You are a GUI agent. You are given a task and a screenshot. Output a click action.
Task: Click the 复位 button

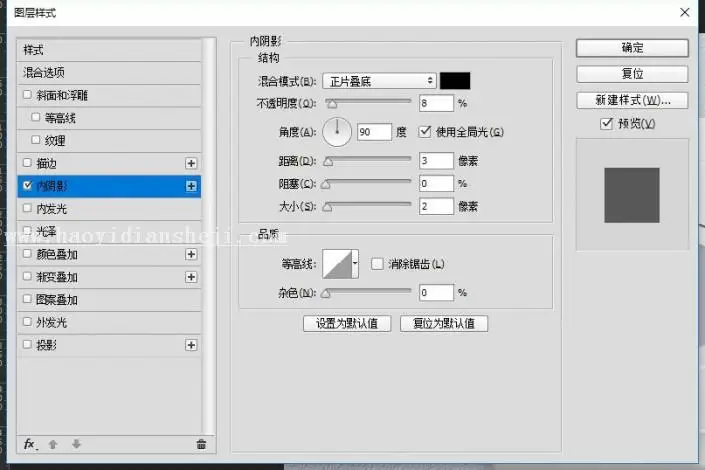click(632, 74)
